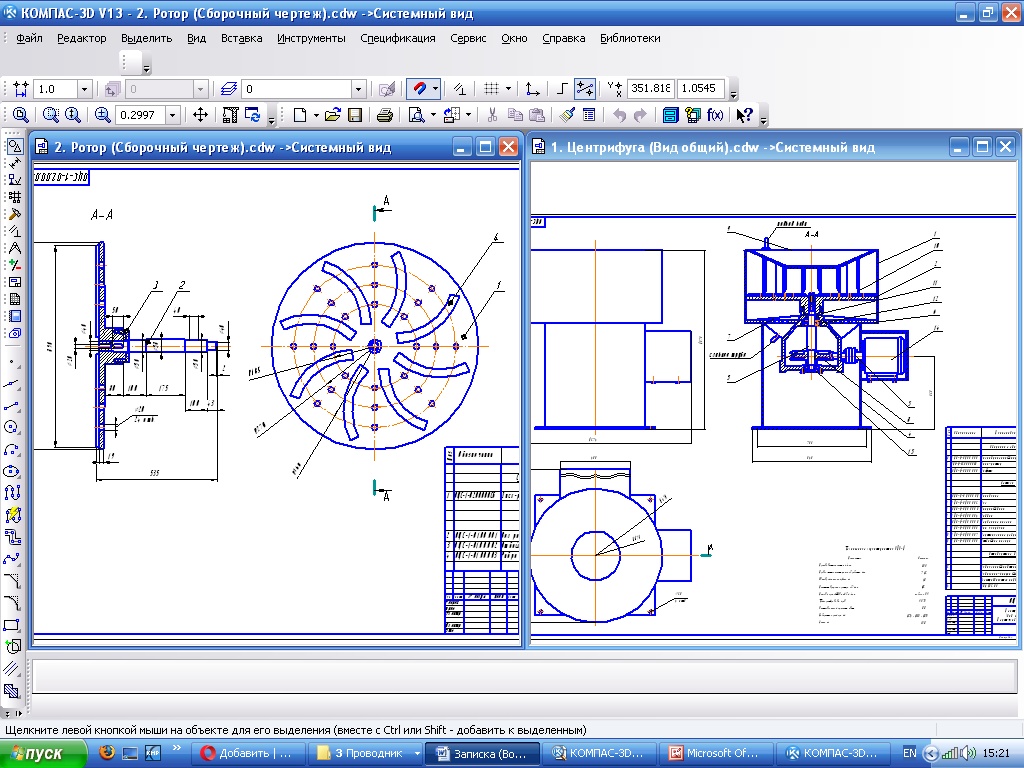This screenshot has height=768, width=1024.
Task: Click the Y coordinate field 1.0545
Action: pyautogui.click(x=701, y=88)
